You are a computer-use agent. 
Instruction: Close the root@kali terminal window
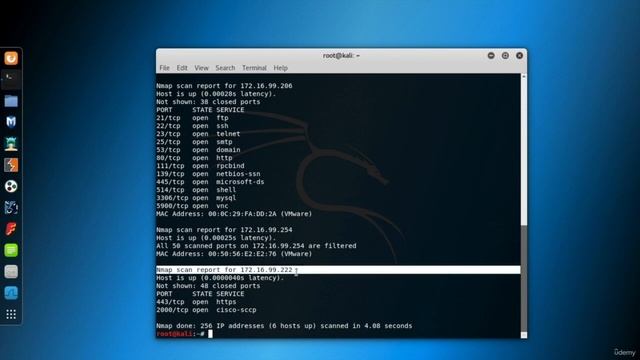click(x=519, y=56)
